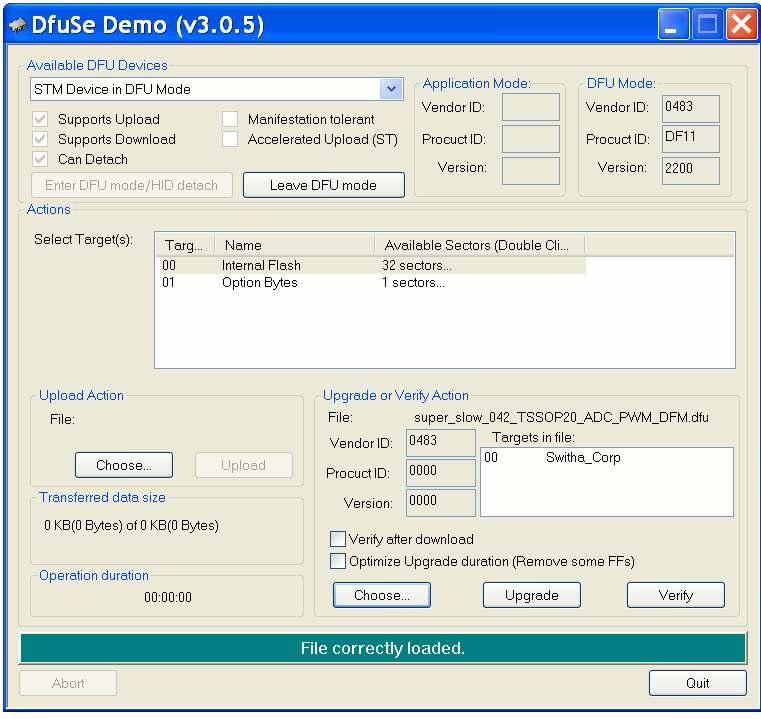Click the Name column header

[x=294, y=246]
